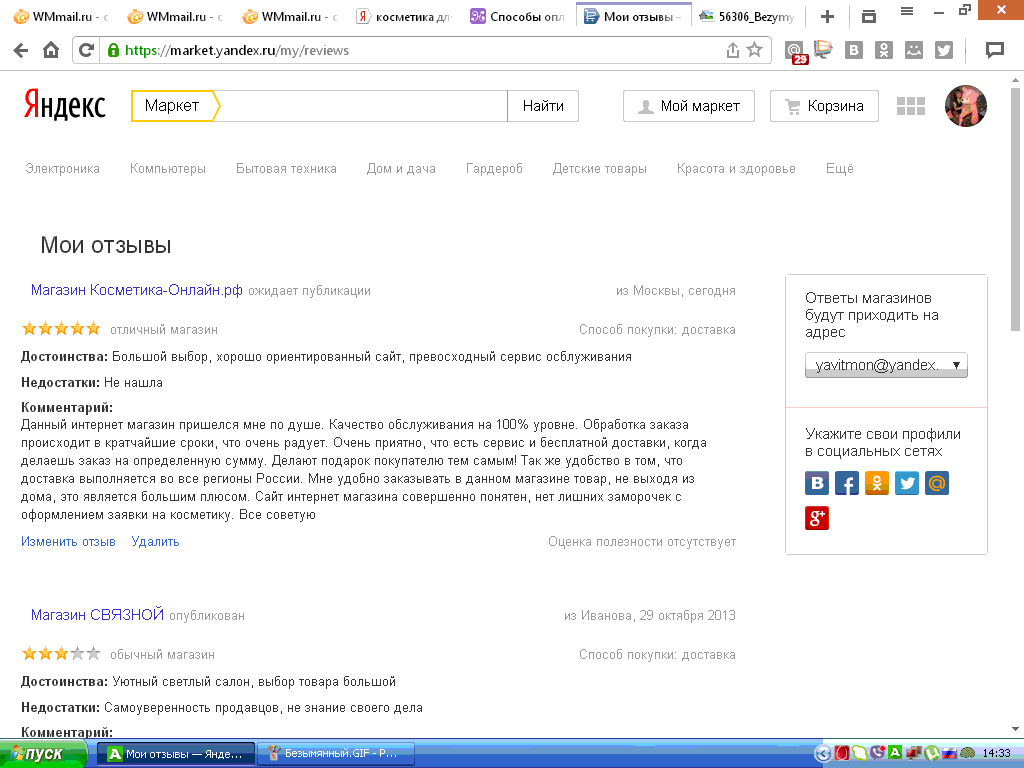Click the VKontakte toolbar extension icon

tap(854, 50)
